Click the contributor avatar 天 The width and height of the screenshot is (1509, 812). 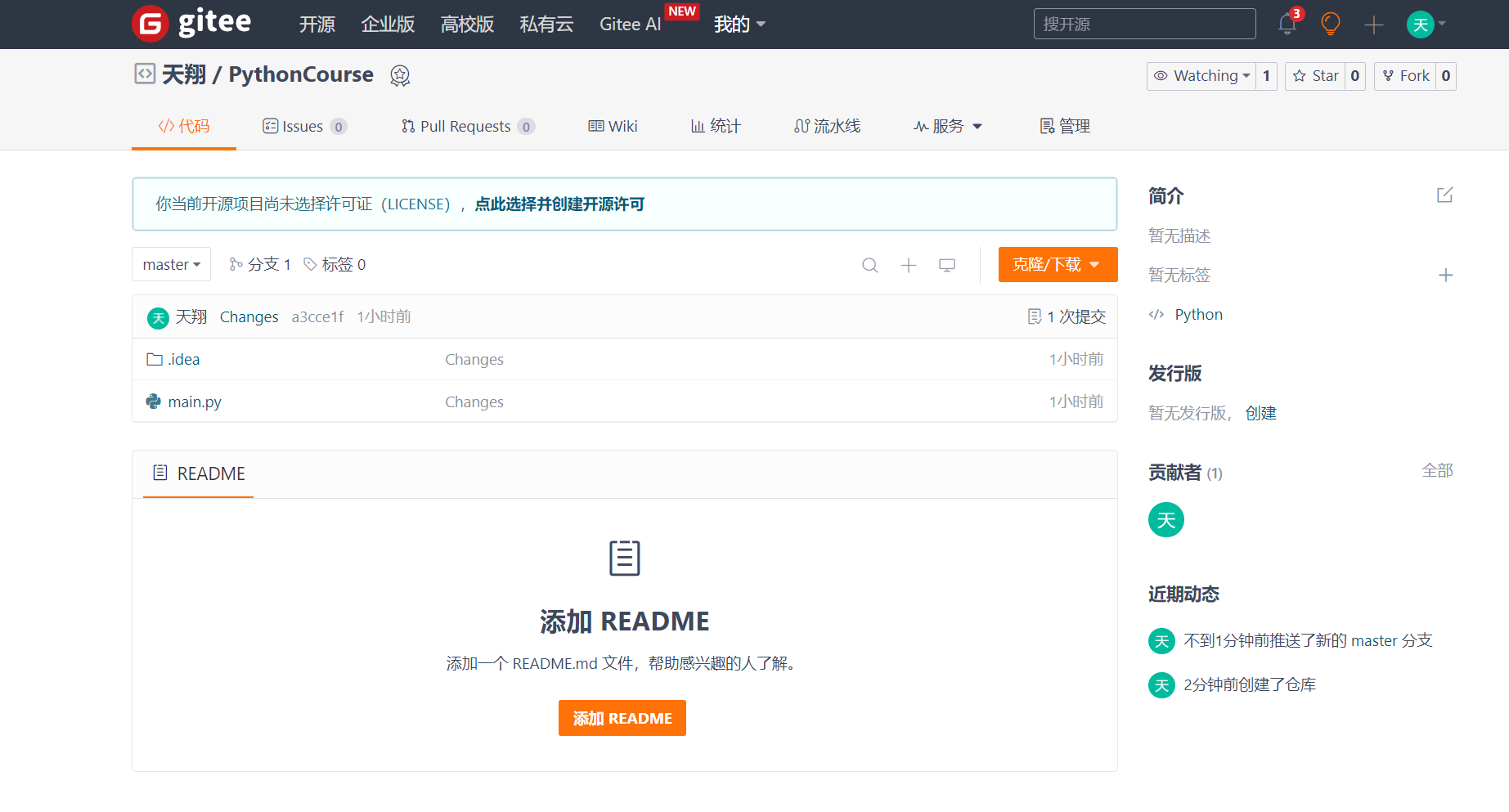tap(1165, 519)
